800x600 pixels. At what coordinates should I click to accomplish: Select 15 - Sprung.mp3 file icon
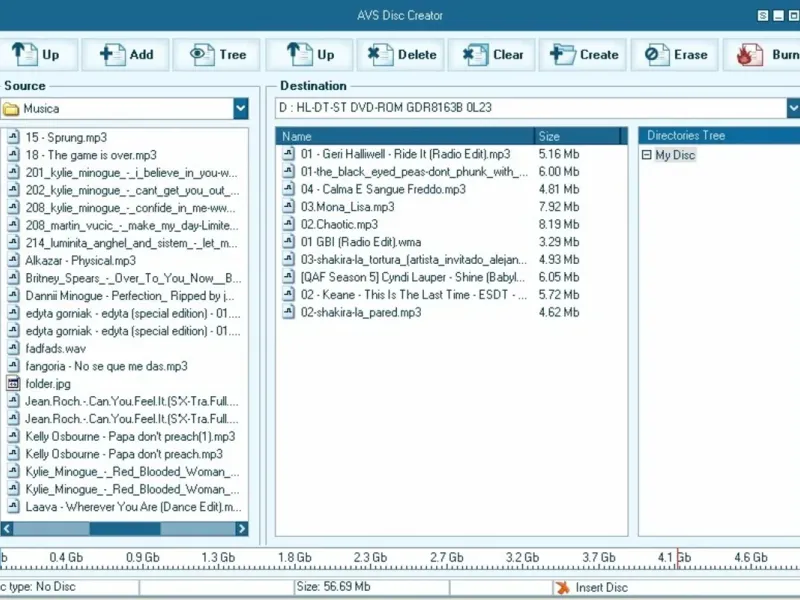pos(14,137)
